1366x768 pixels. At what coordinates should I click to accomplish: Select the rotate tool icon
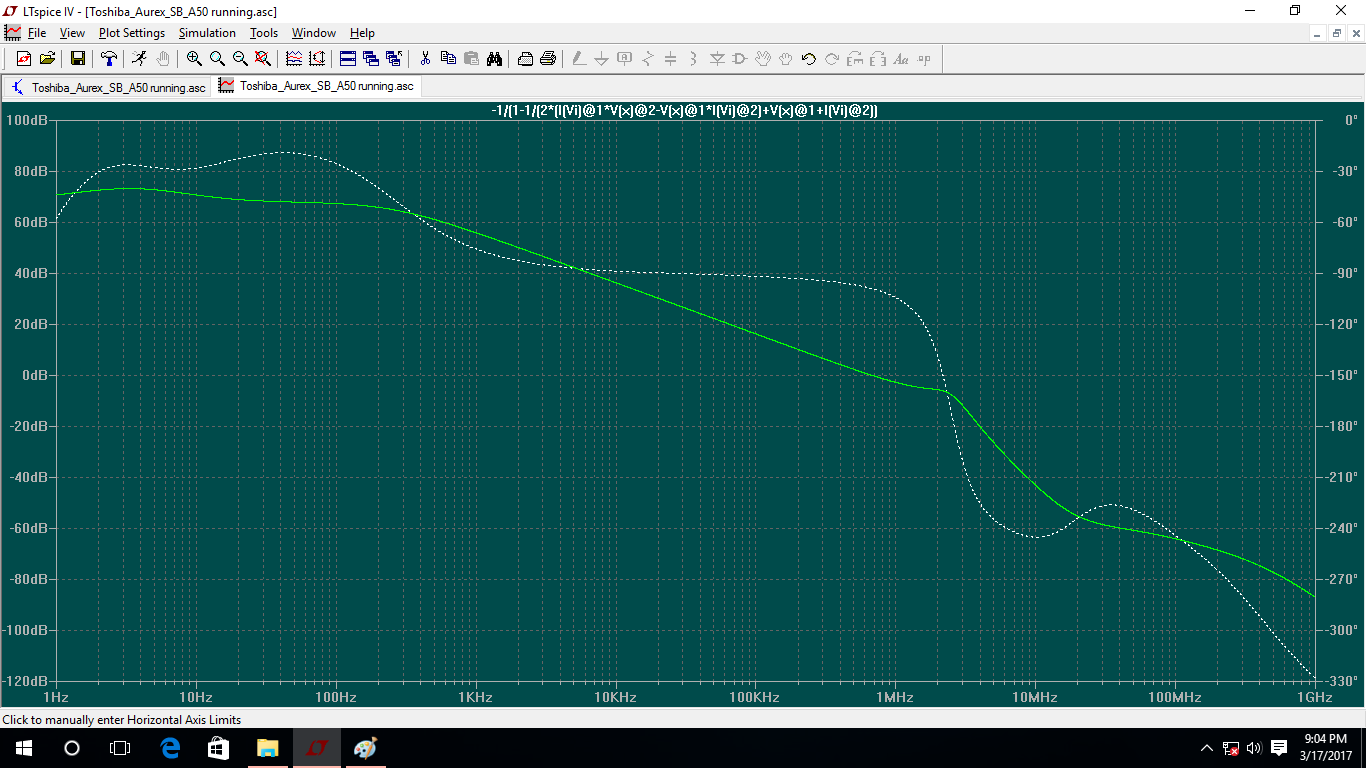855,59
